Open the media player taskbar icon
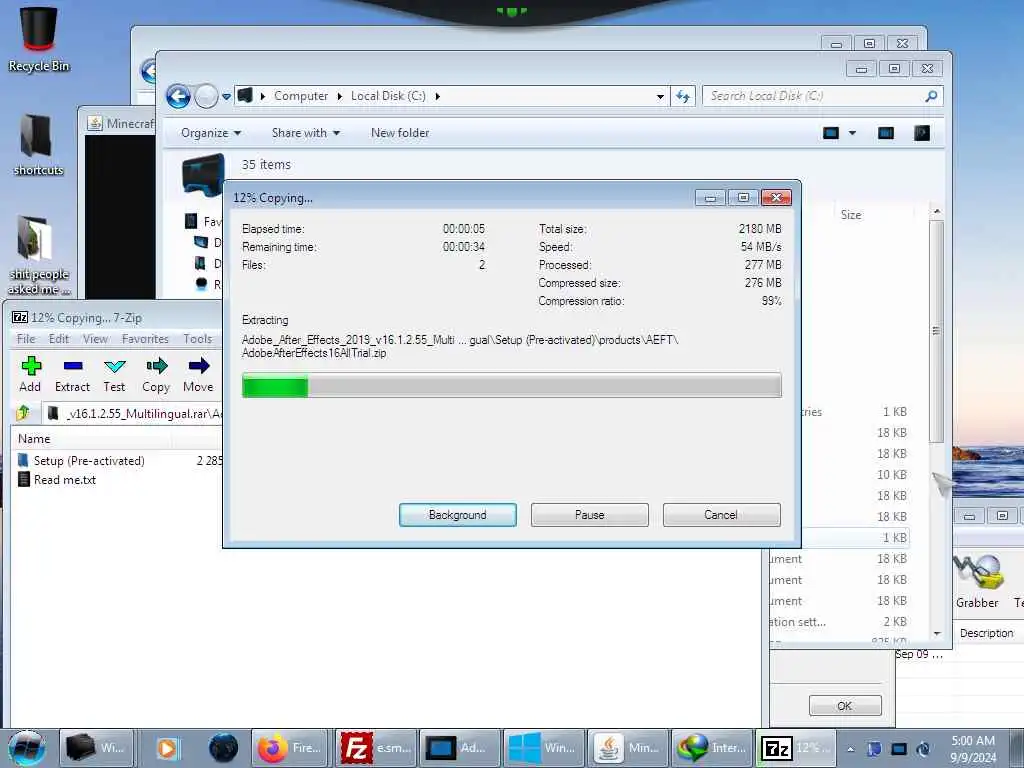The width and height of the screenshot is (1024, 768). tap(167, 748)
